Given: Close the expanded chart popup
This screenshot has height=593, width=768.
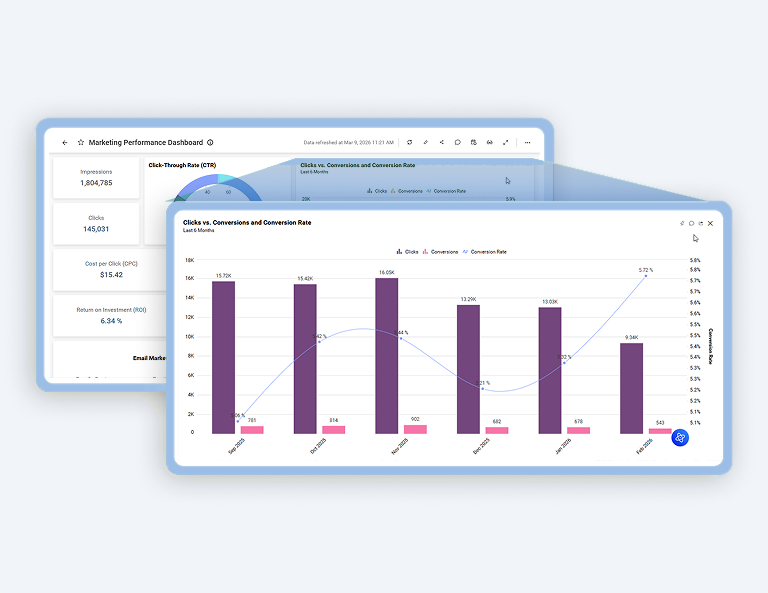Looking at the screenshot, I should (x=710, y=223).
